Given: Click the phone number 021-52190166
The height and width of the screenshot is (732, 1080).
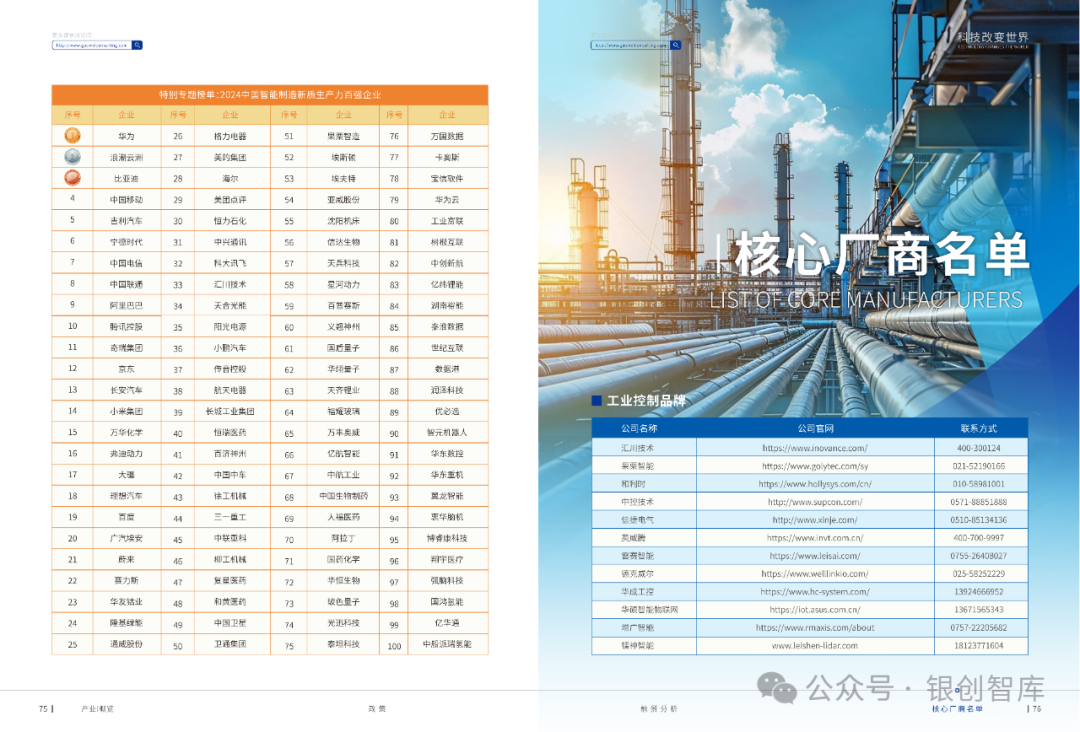Looking at the screenshot, I should 979,466.
